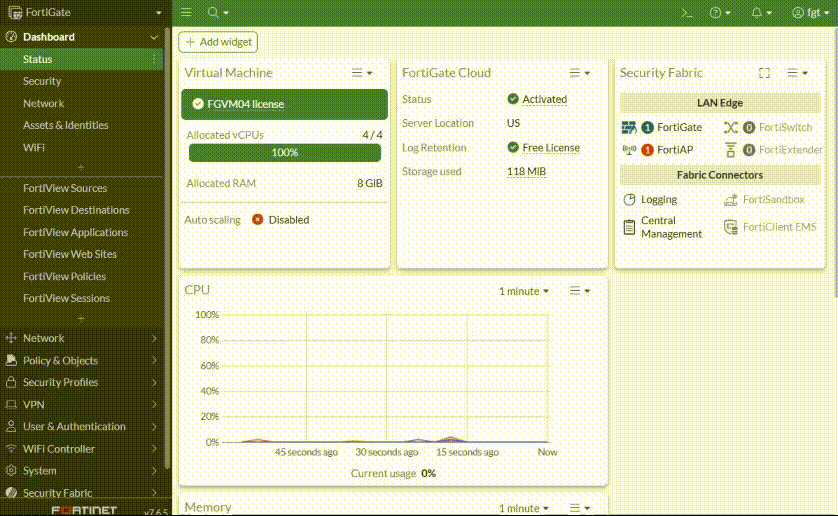The height and width of the screenshot is (516, 838).
Task: Expand the Security Fabric sidebar menu
Action: click(x=81, y=492)
